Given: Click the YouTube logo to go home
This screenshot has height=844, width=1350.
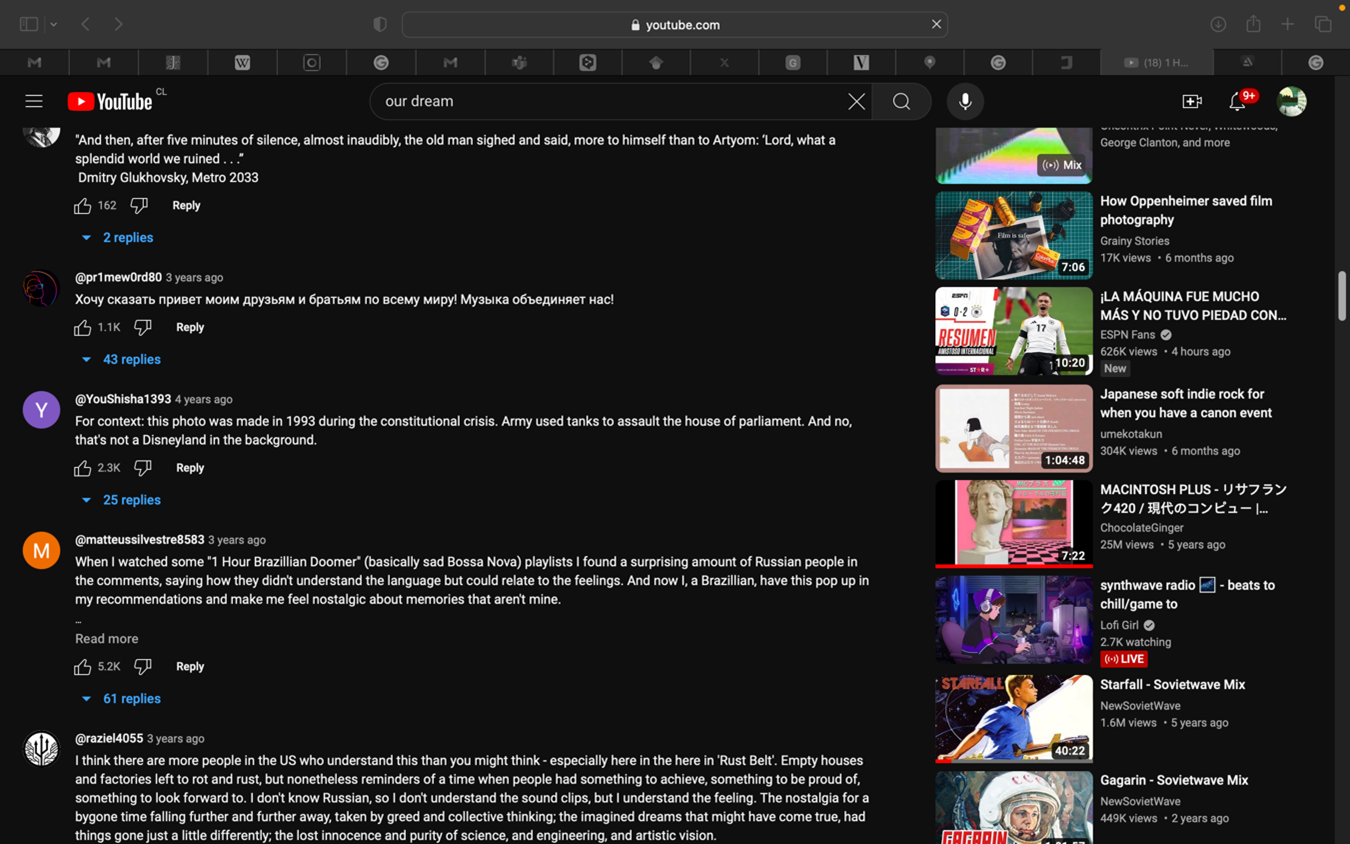Looking at the screenshot, I should coord(110,101).
